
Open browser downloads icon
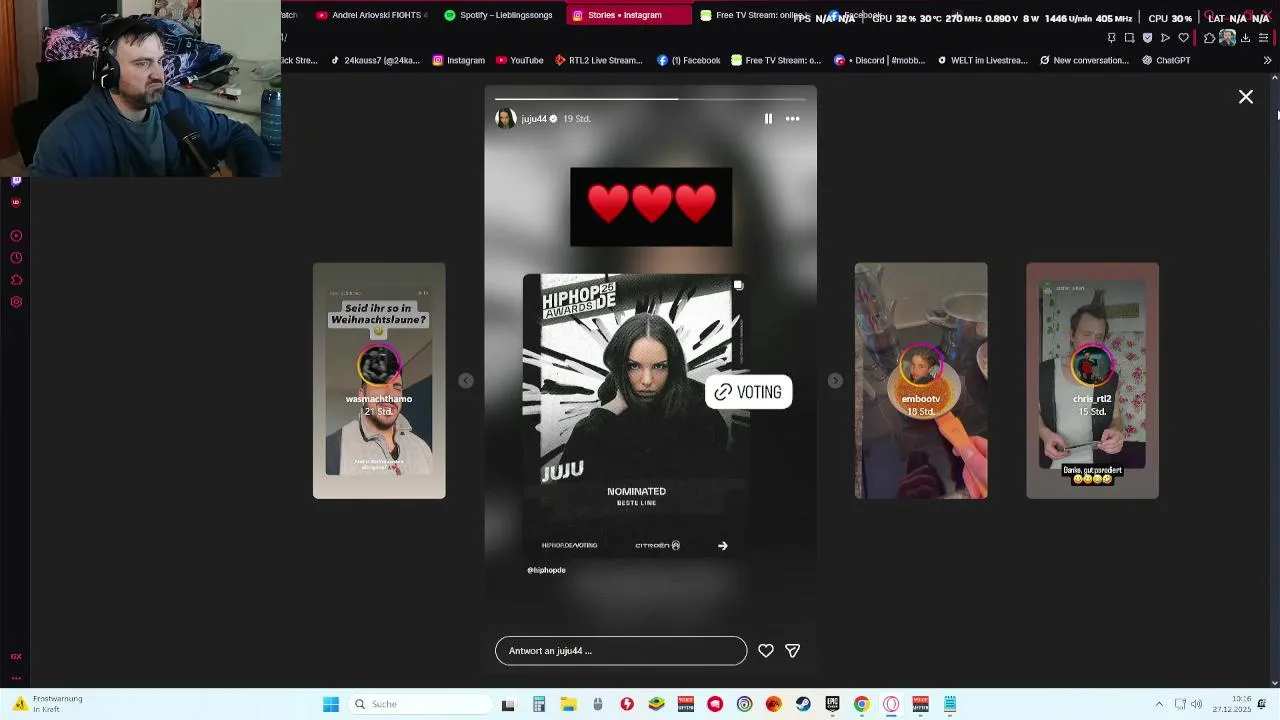pyautogui.click(x=1245, y=38)
